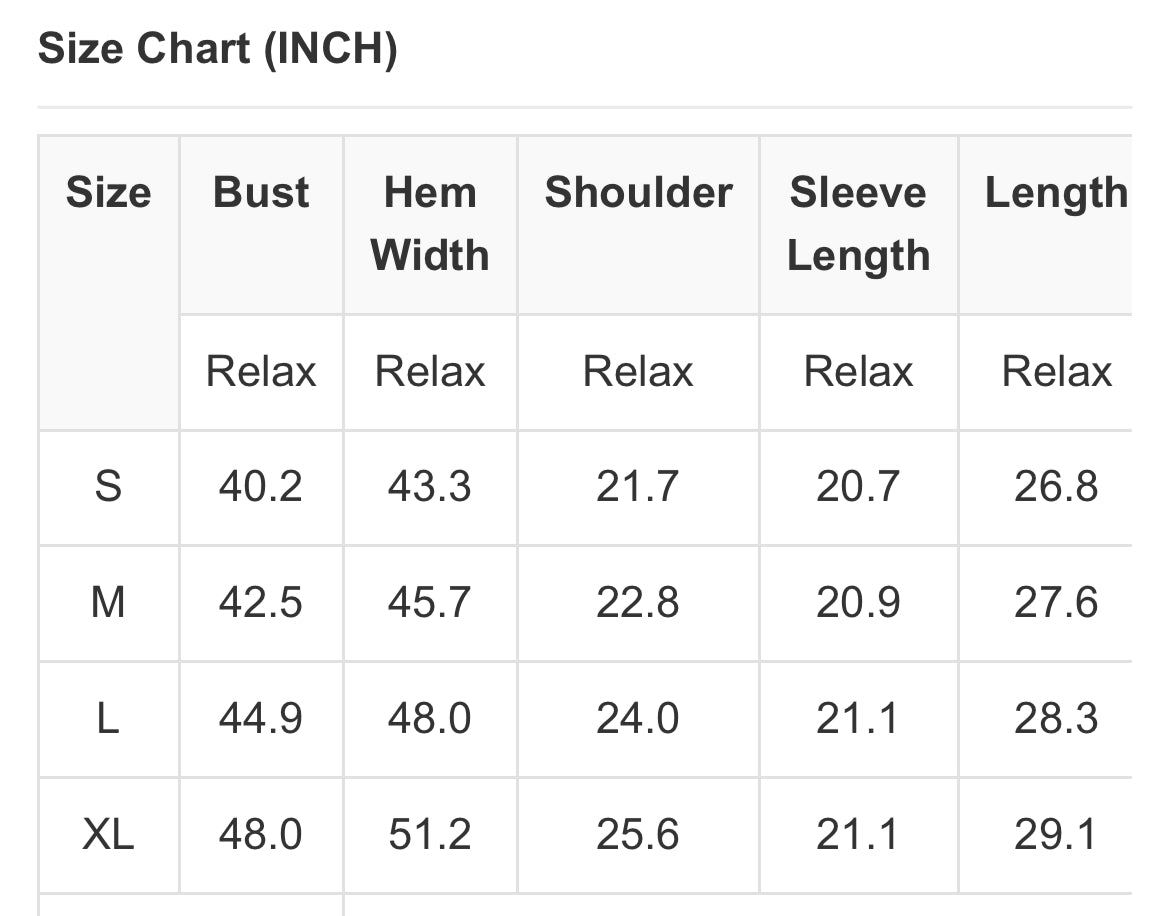The height and width of the screenshot is (916, 1170).
Task: Select the M size row label
Action: coord(108,602)
